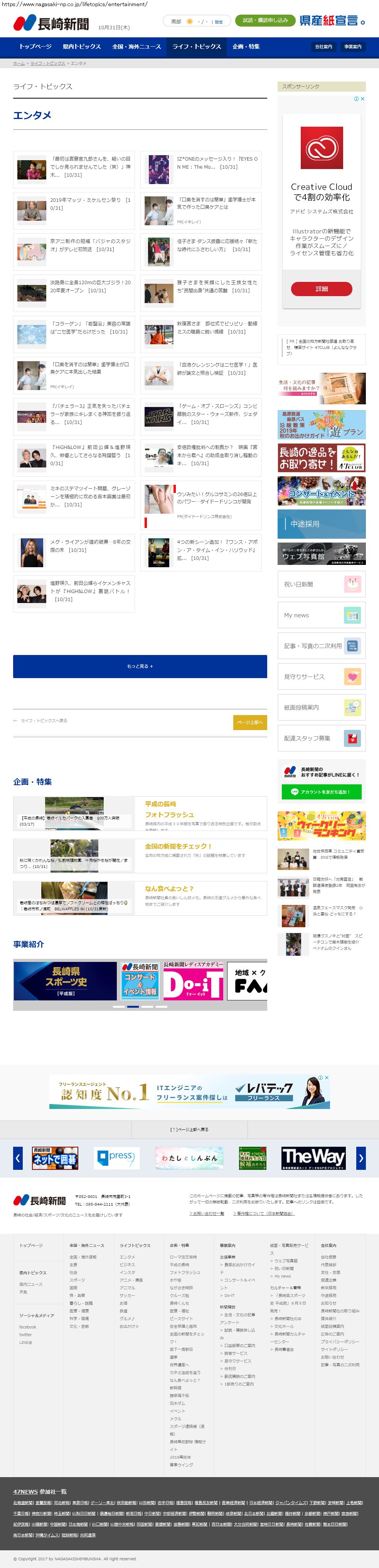The width and height of the screenshot is (379, 1568).
Task: Click the second carousel pagination indicator
Action: coord(133,1007)
